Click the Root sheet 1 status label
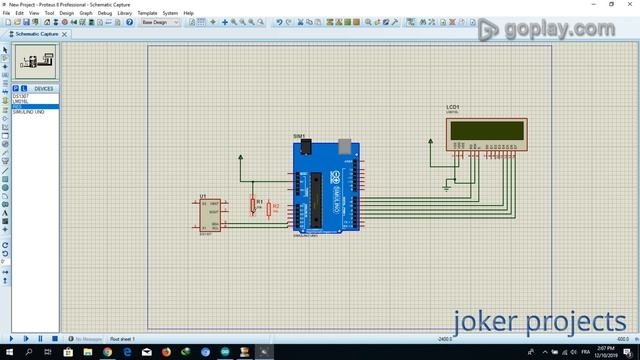This screenshot has height=360, width=640. (x=122, y=339)
